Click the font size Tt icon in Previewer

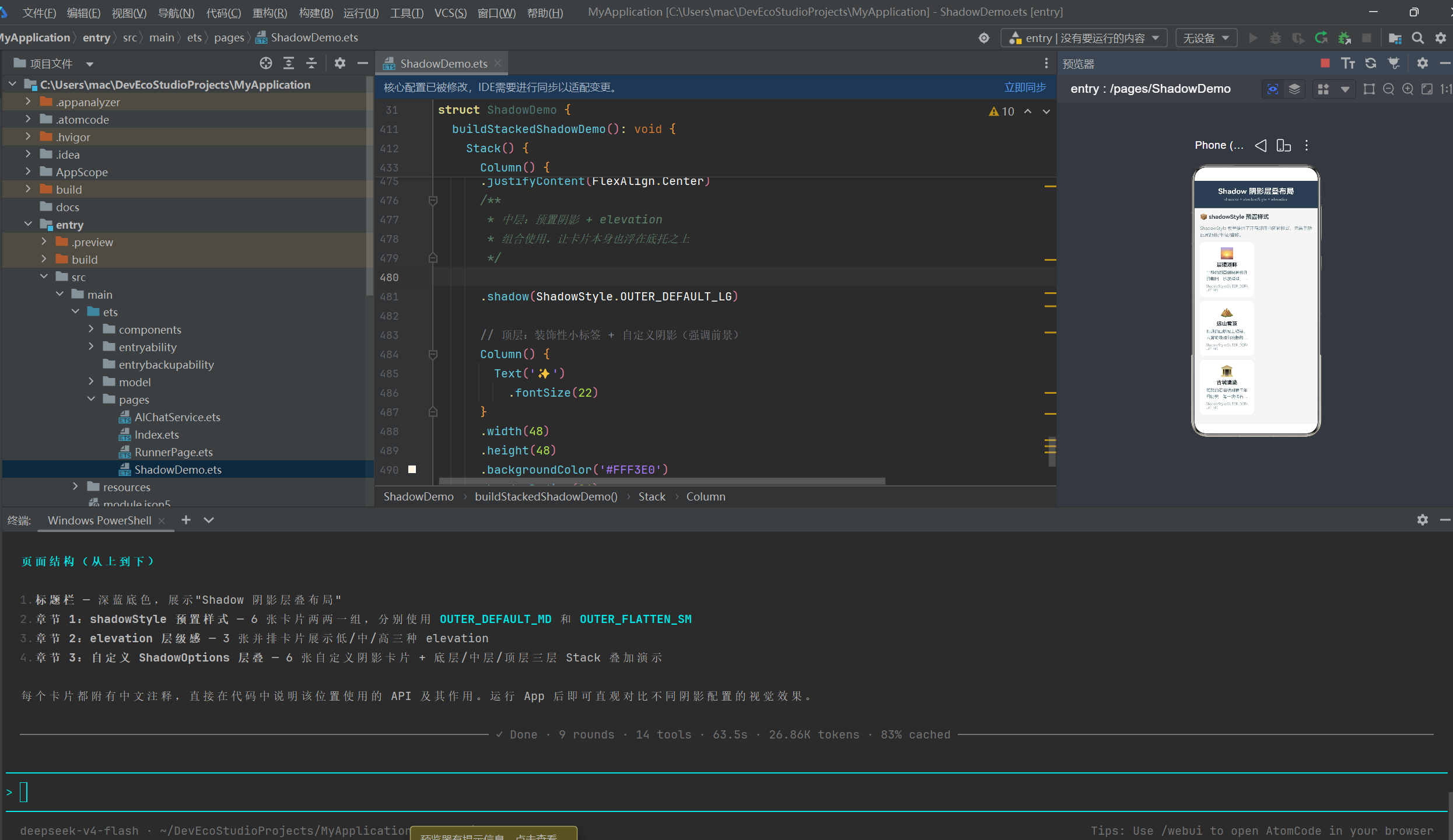pos(1348,63)
